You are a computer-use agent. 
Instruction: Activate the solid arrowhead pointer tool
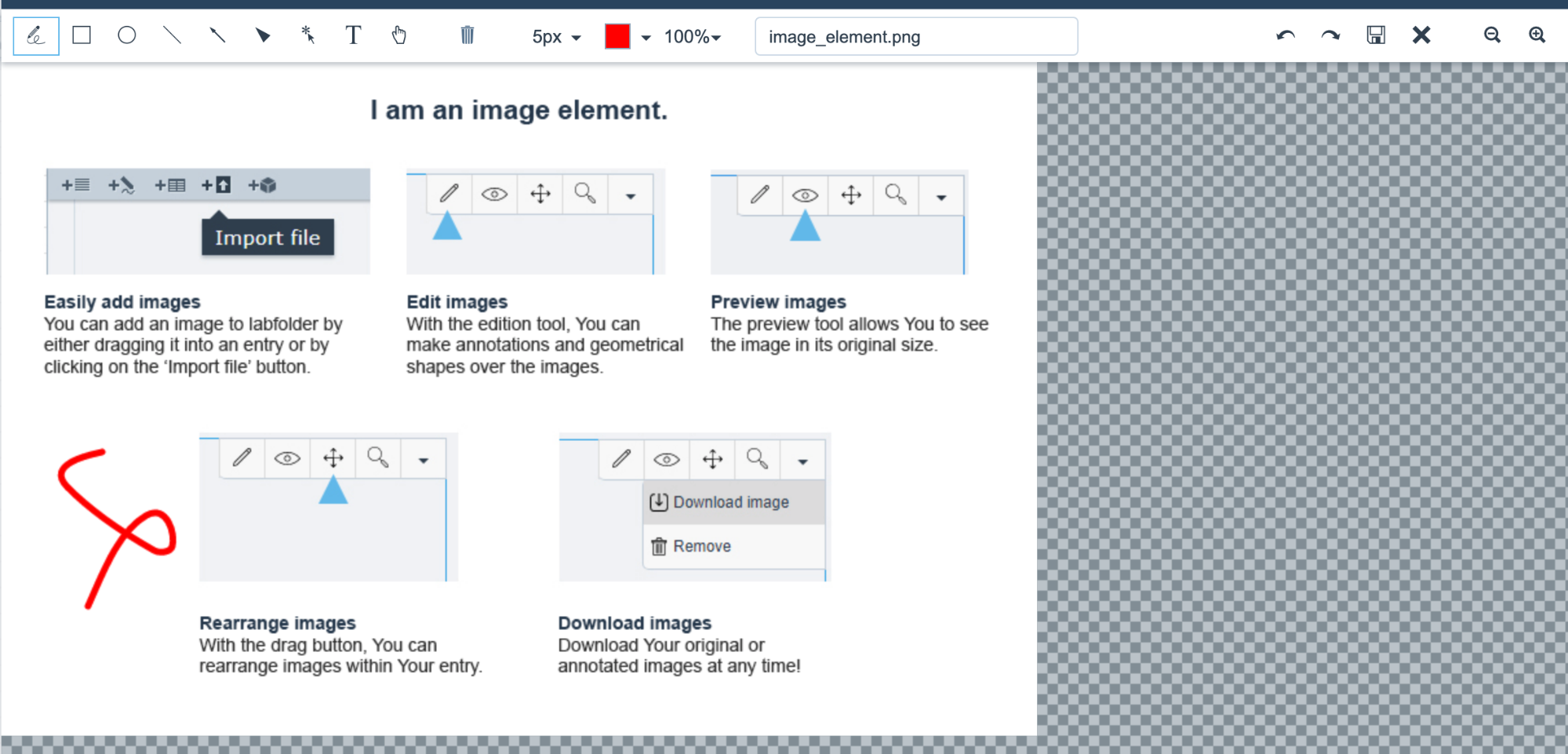[263, 35]
